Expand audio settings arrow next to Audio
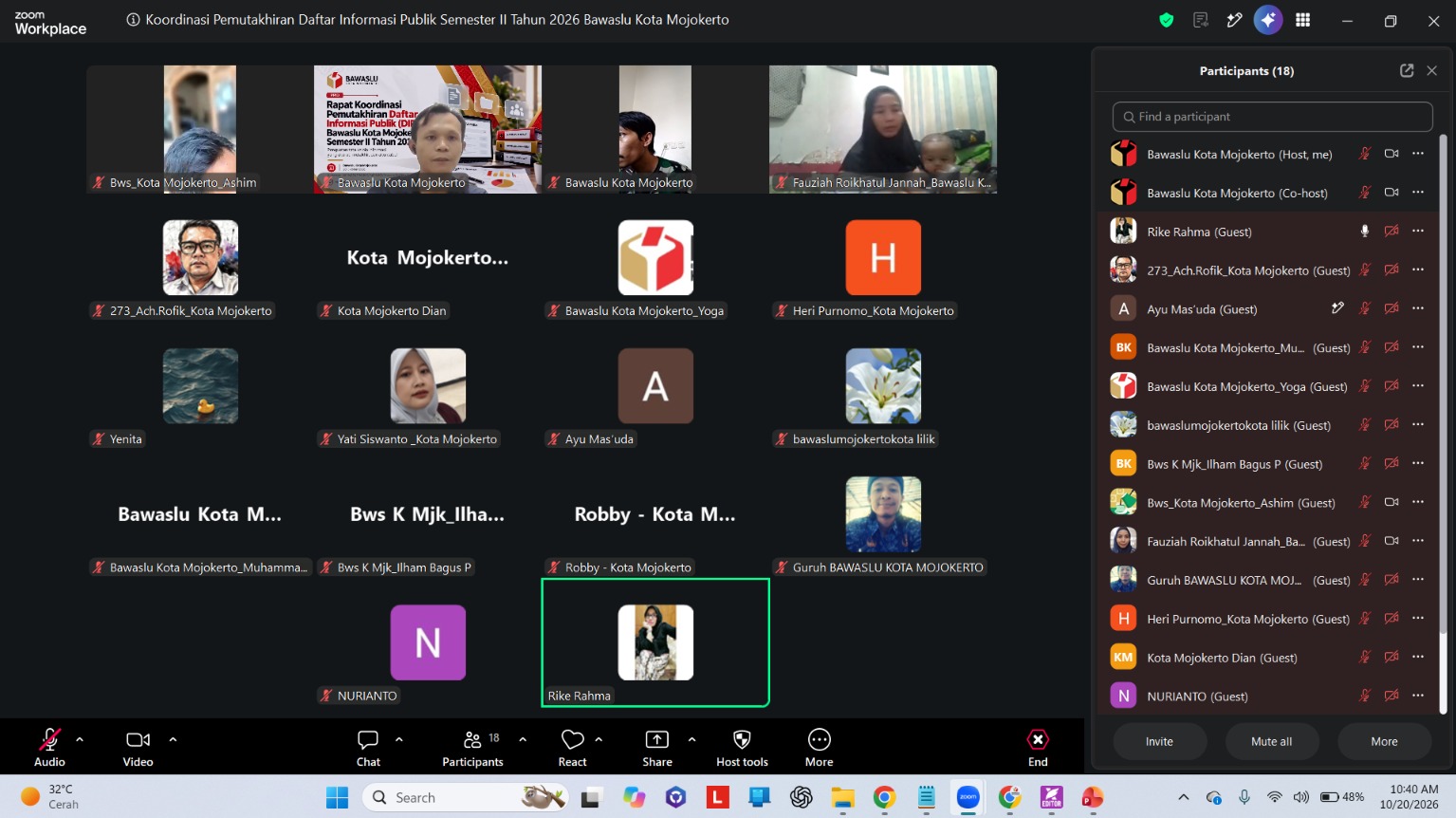 click(80, 739)
